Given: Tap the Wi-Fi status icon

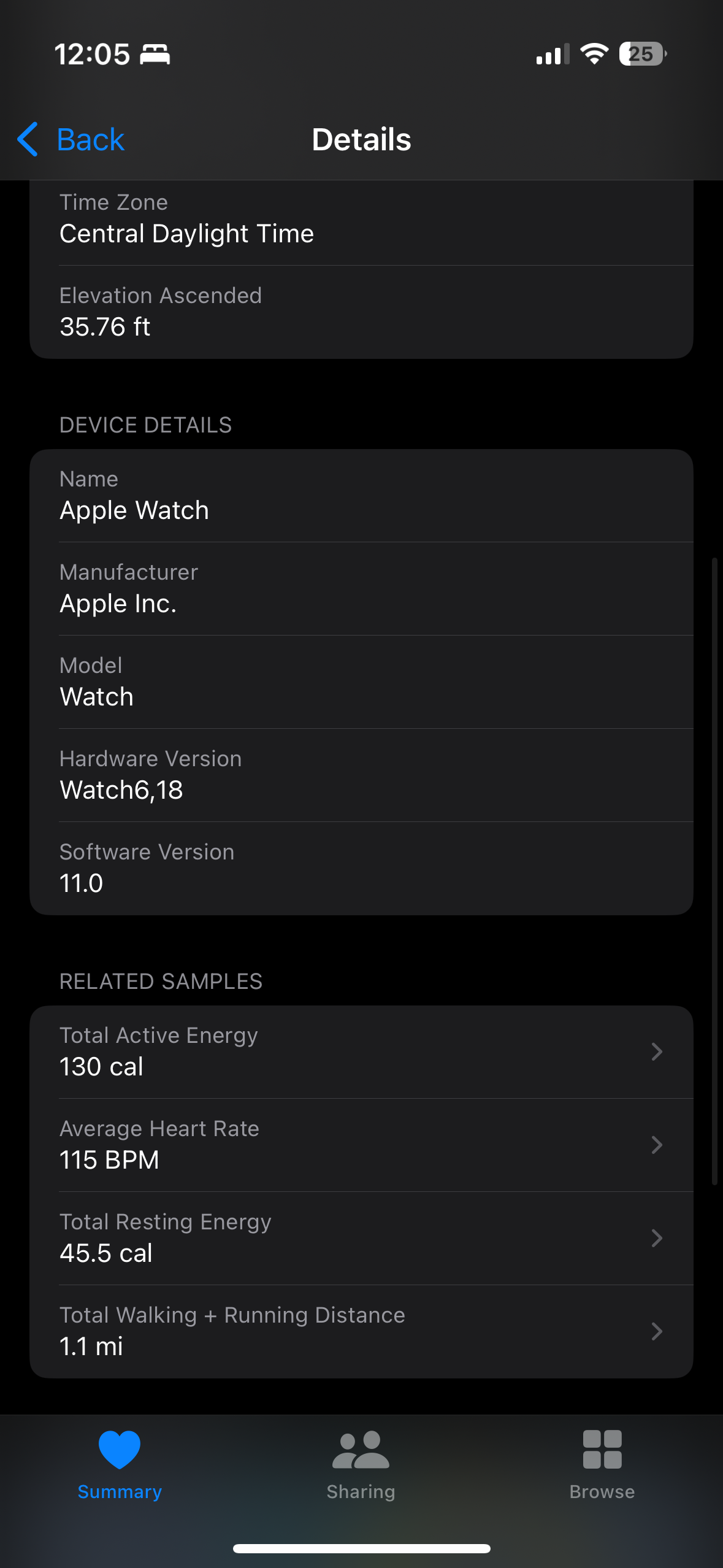Looking at the screenshot, I should pyautogui.click(x=594, y=54).
